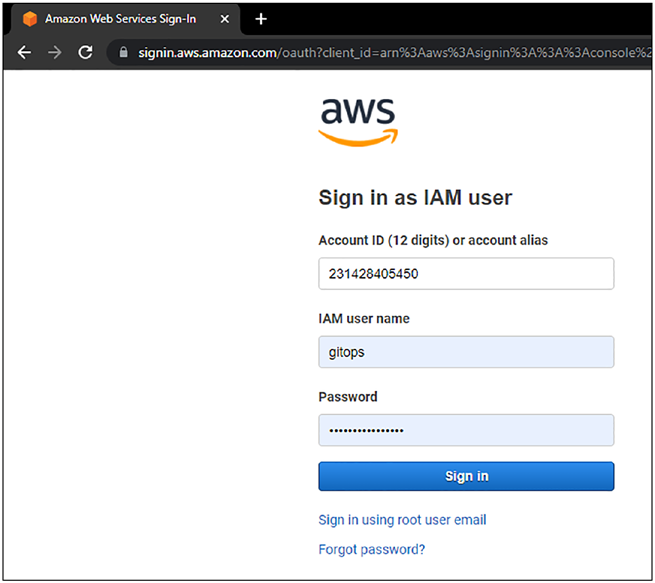Close the Amazon Web Services Sign-In tab

tap(225, 19)
